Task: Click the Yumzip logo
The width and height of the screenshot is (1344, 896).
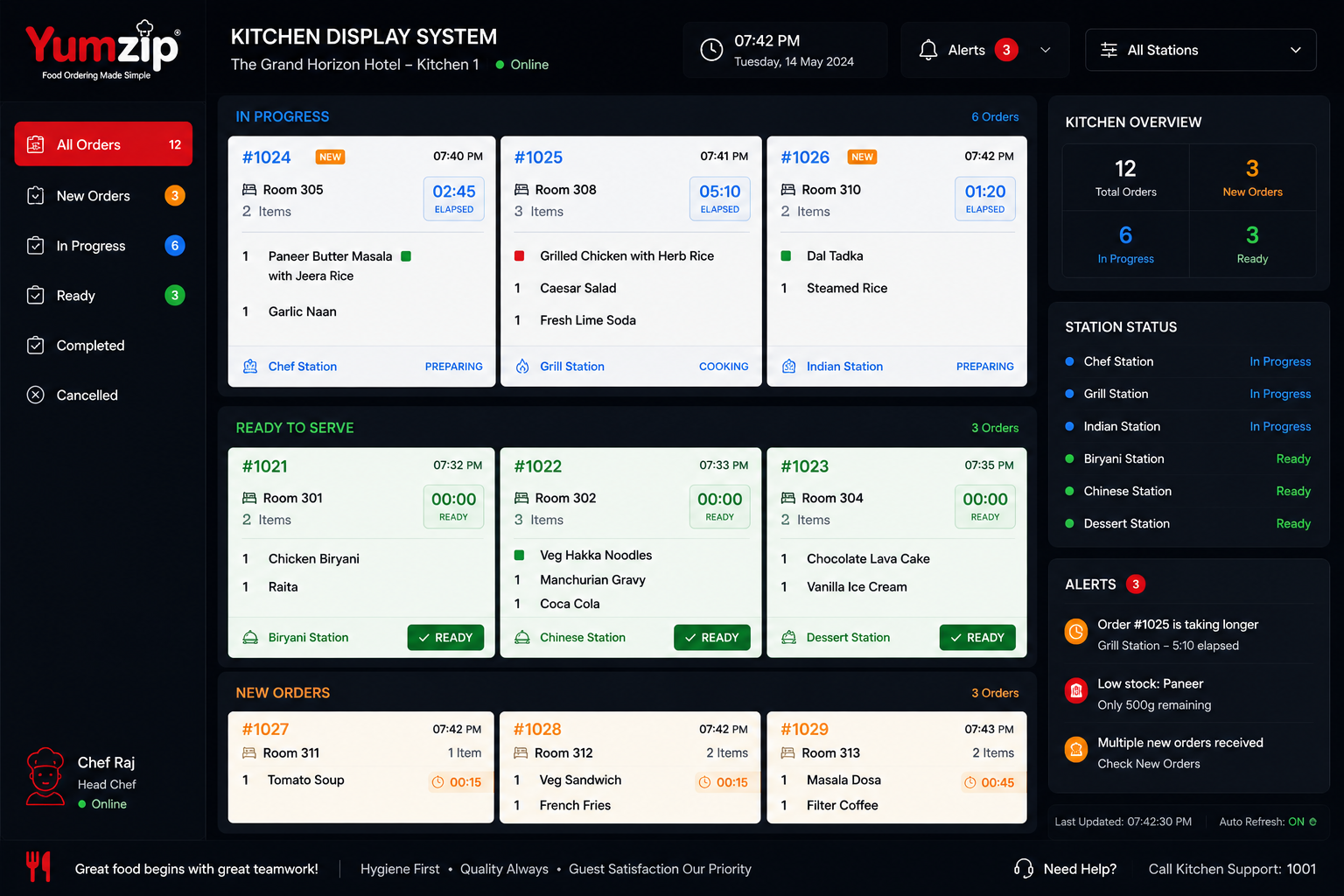Action: coord(102,50)
